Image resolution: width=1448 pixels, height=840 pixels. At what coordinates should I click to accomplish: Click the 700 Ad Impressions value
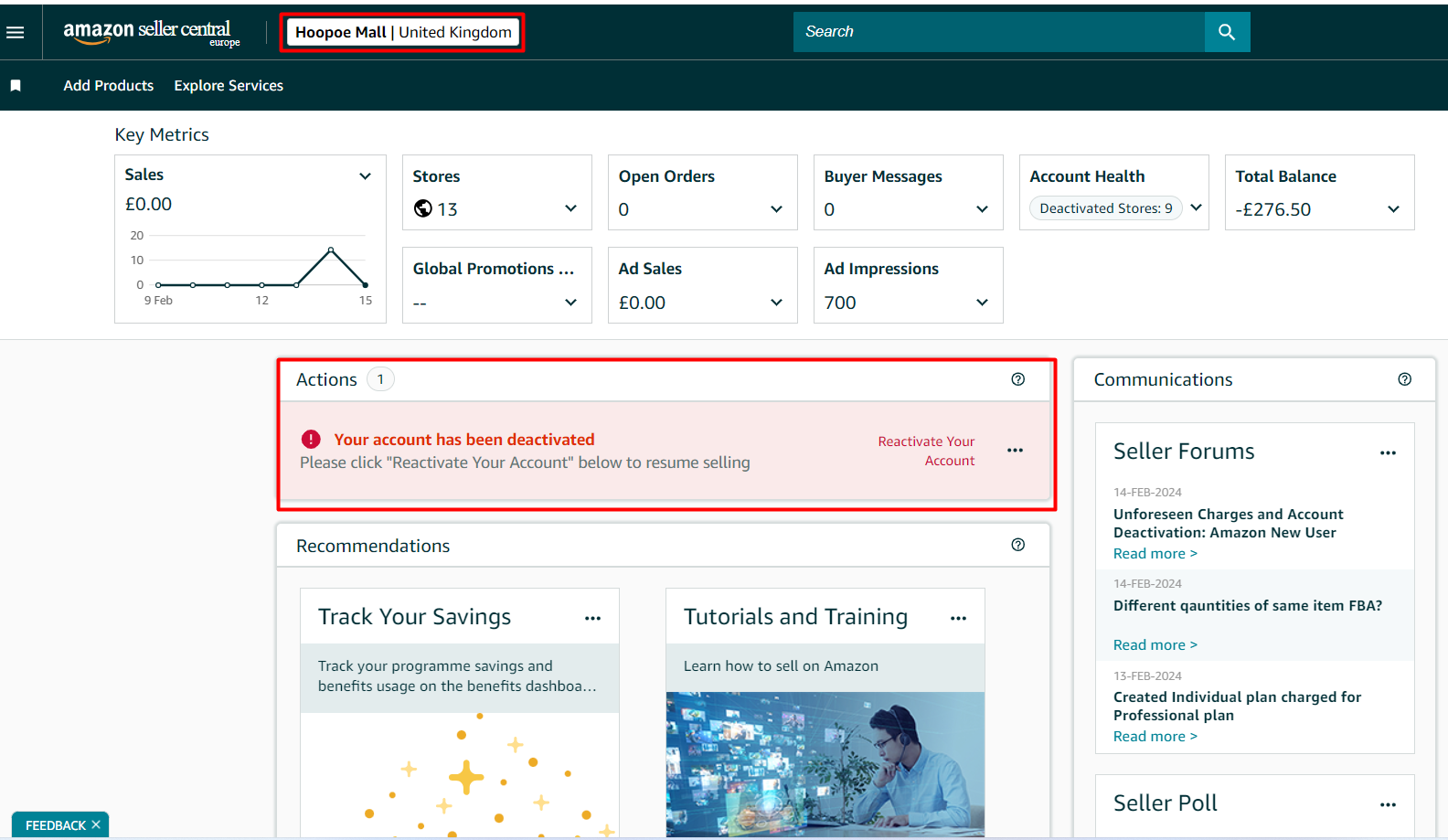[x=840, y=303]
